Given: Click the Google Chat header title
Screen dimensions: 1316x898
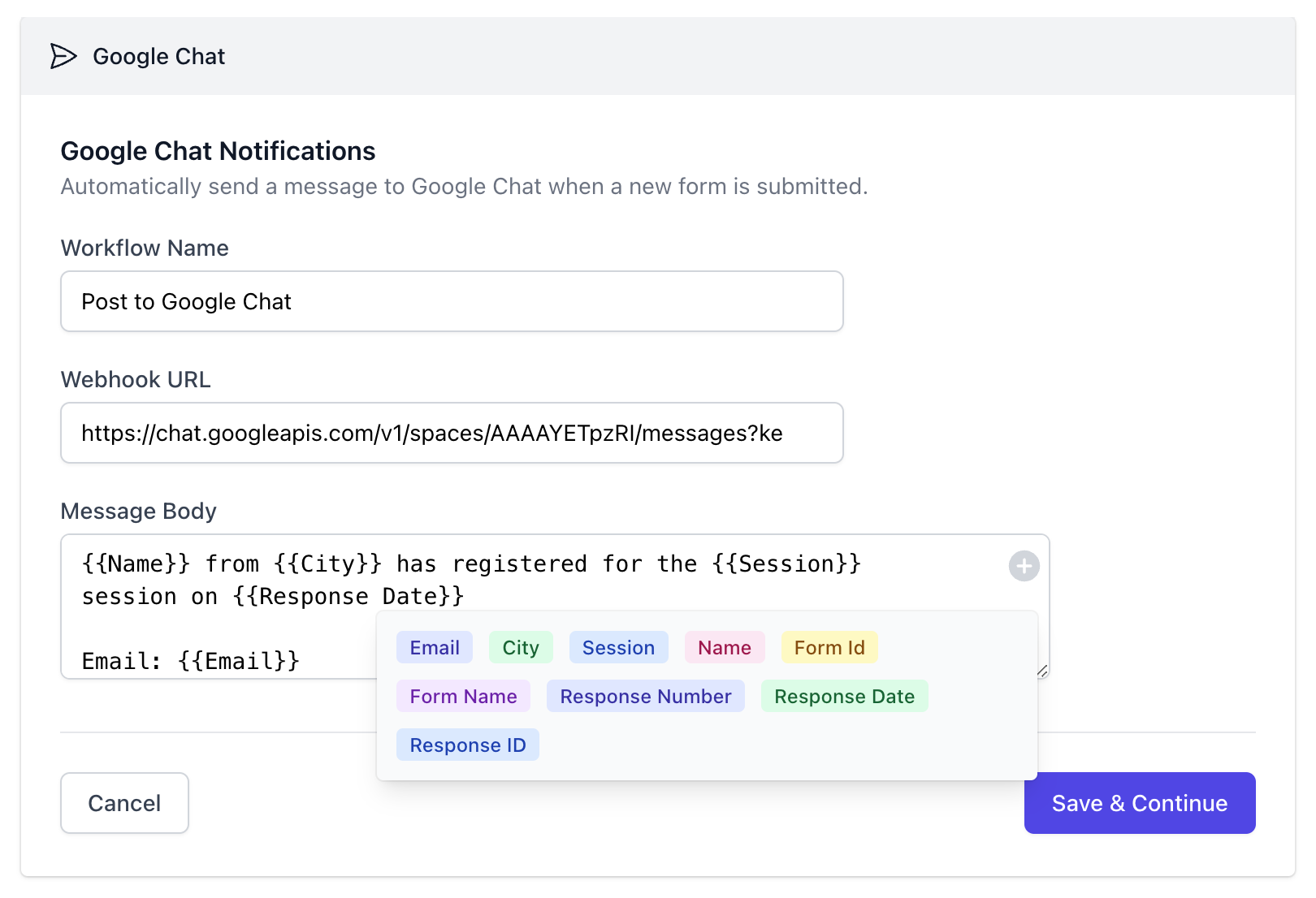Looking at the screenshot, I should coord(159,56).
